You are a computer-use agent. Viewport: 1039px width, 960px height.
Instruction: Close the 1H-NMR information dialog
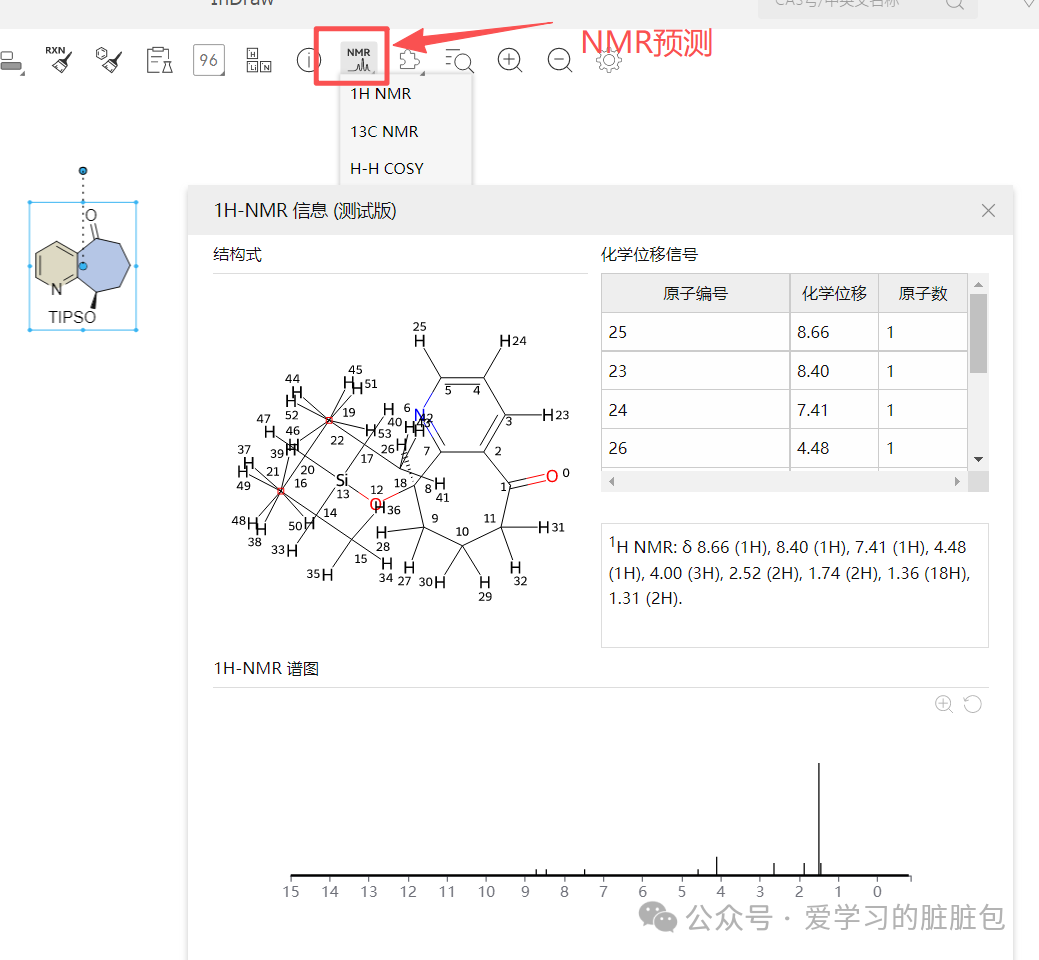pos(988,211)
